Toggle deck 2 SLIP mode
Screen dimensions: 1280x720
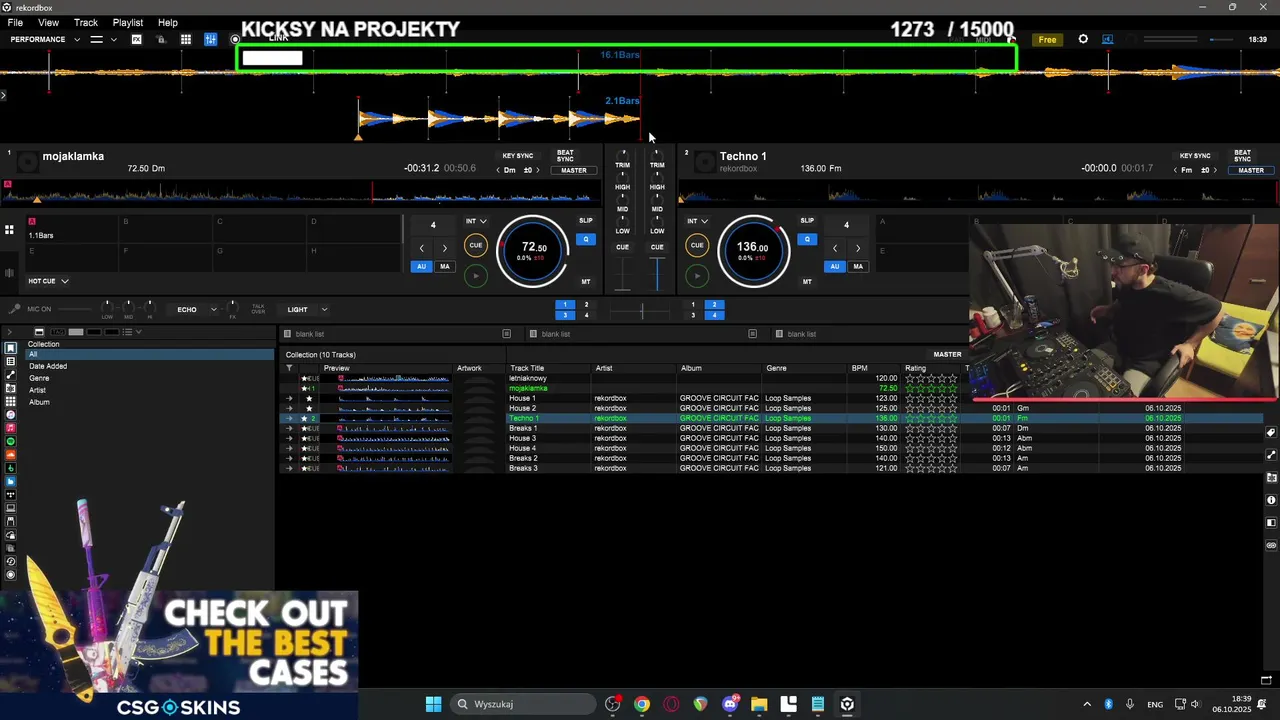tap(807, 220)
